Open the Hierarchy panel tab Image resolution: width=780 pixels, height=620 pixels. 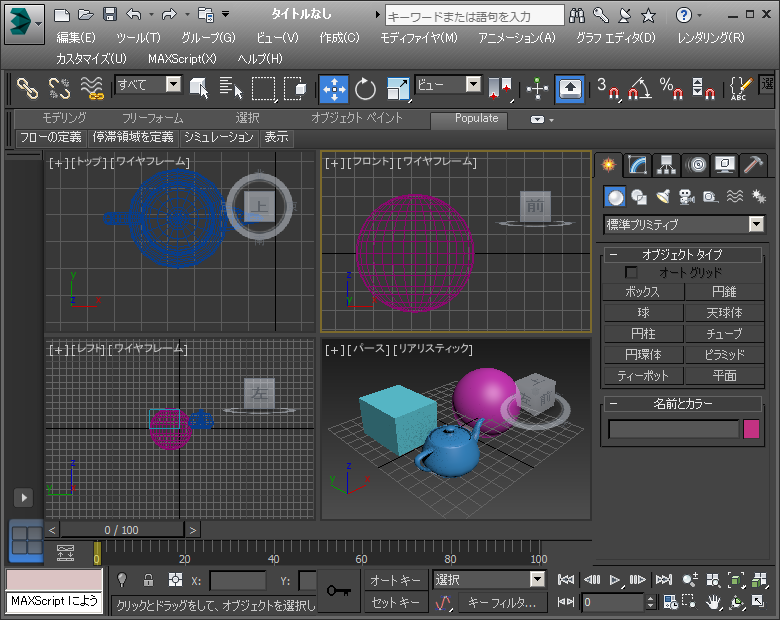tap(666, 165)
